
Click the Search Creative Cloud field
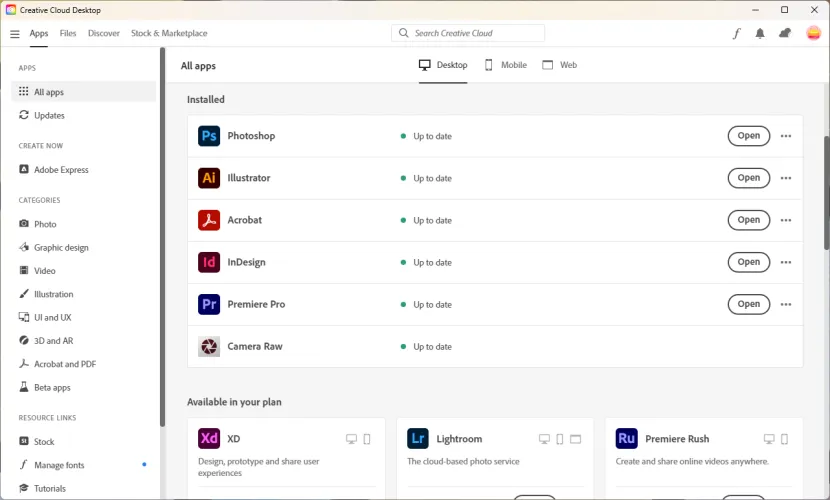click(468, 33)
